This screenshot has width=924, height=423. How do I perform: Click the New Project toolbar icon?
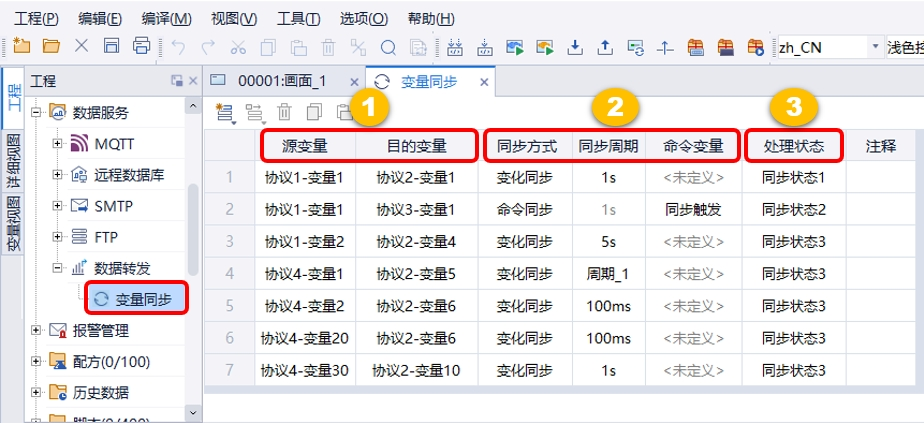(x=21, y=47)
